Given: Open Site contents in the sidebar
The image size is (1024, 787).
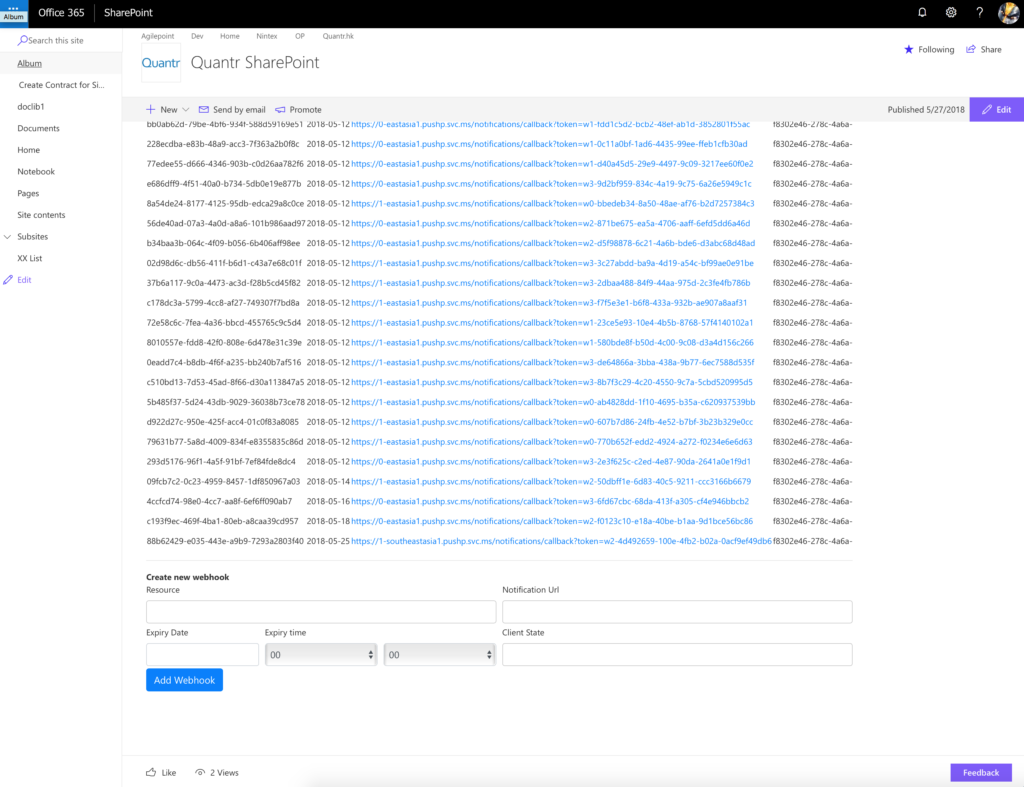Looking at the screenshot, I should click(x=41, y=216).
